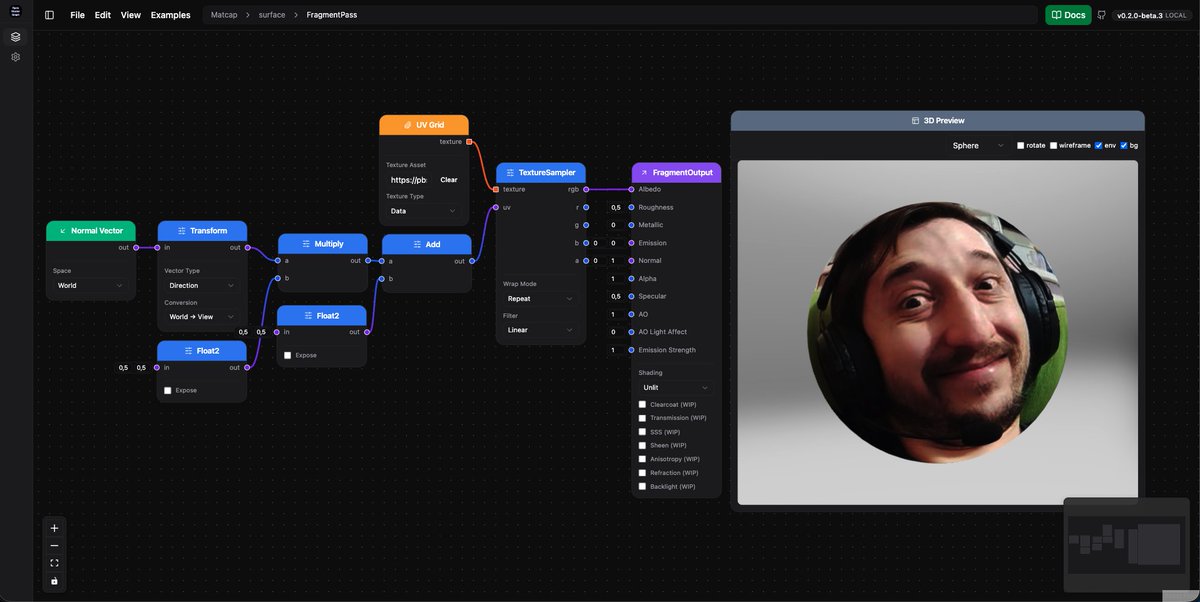
Task: Open Filter dropdown showing Linear
Action: point(540,330)
